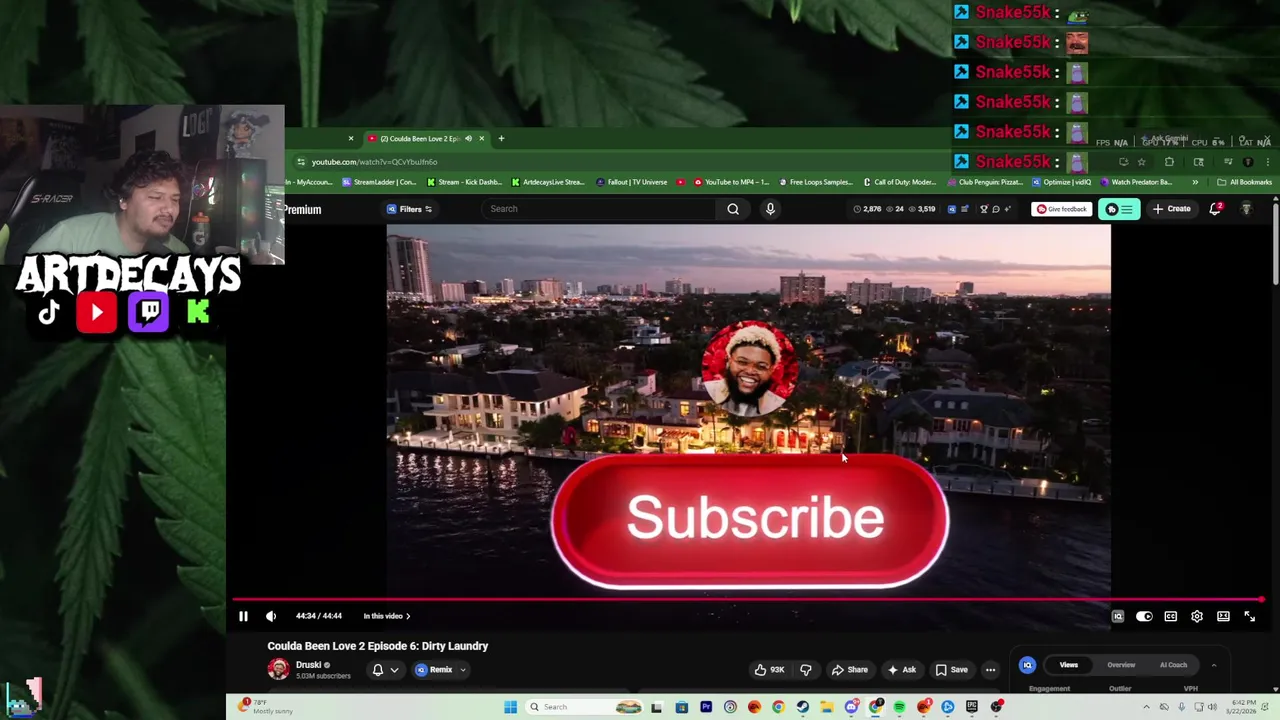Select the Overview tab in the vidIQ panel
The height and width of the screenshot is (720, 1280).
tap(1121, 665)
